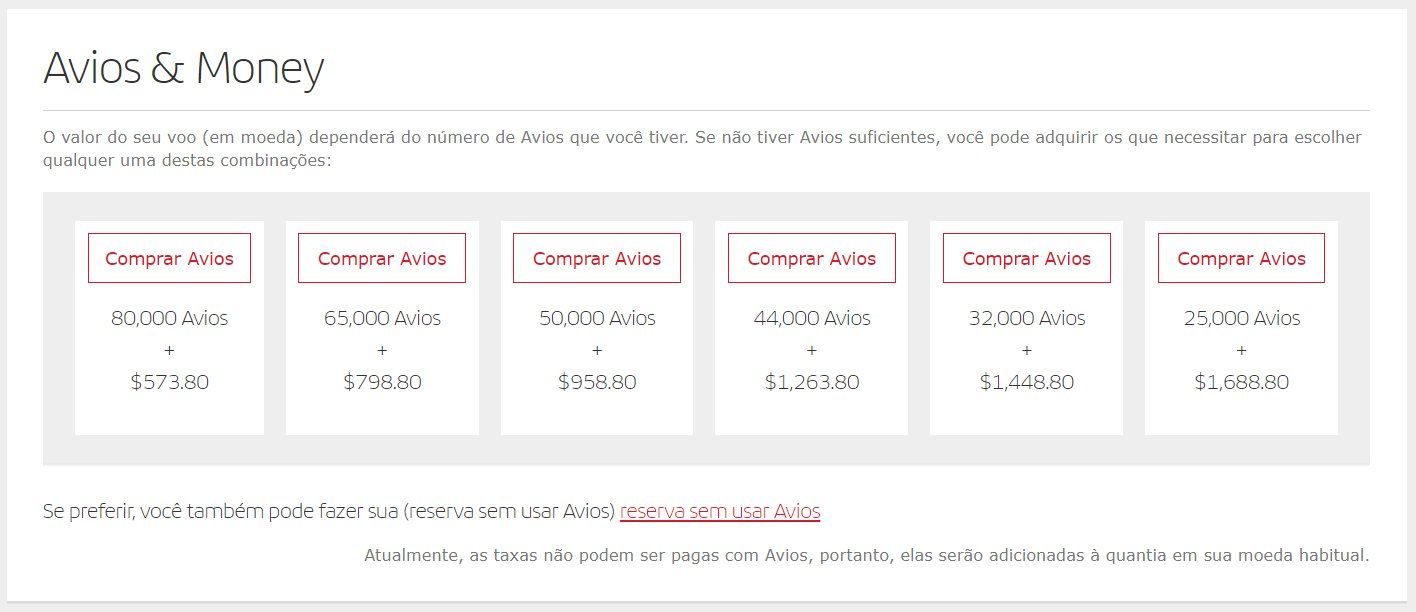Click the $1,263.80 price text
The width and height of the screenshot is (1416, 612).
812,382
